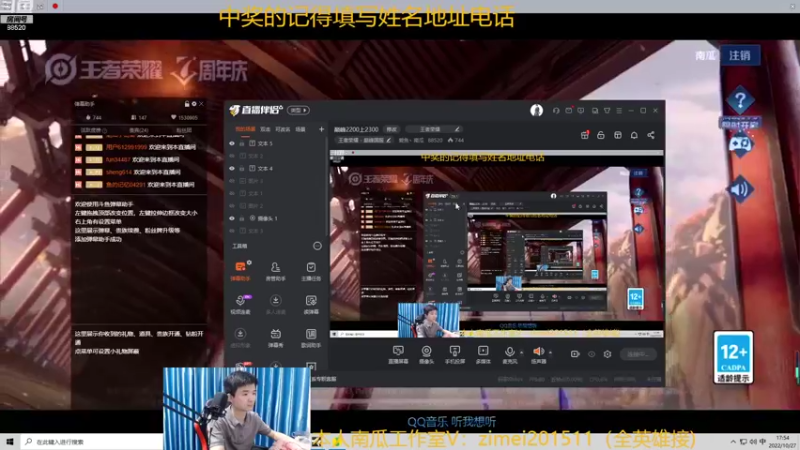Select the 摄像头 1 layer row
Screen dimensions: 800x450
tap(276, 218)
